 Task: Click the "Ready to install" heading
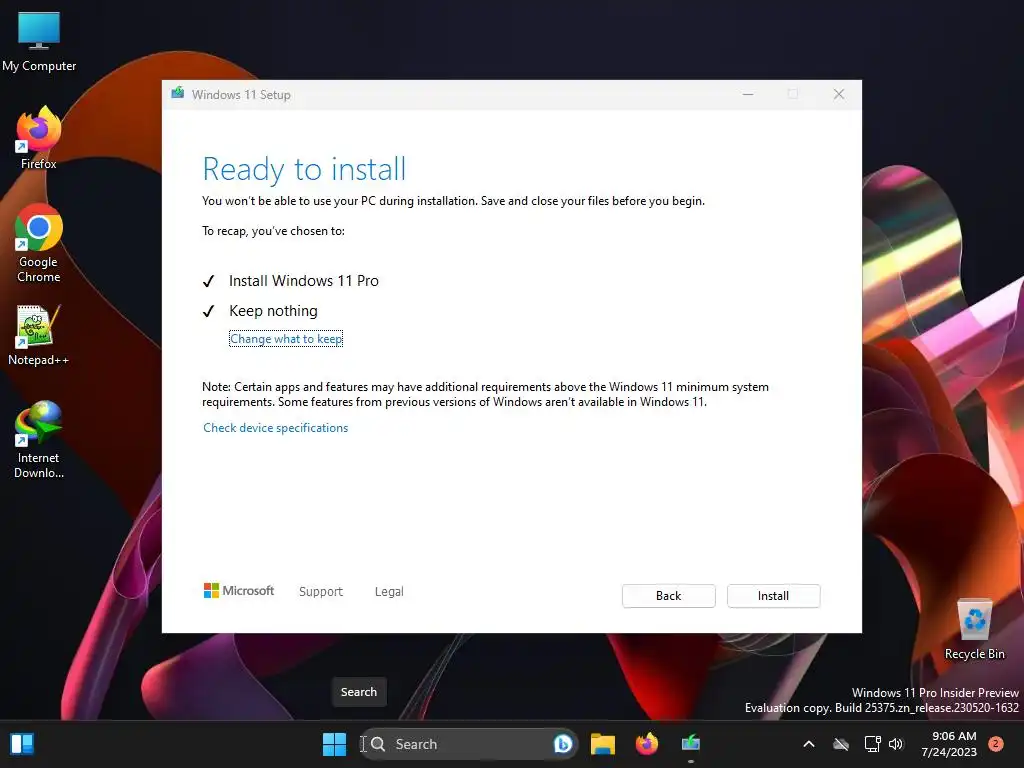[x=304, y=169]
